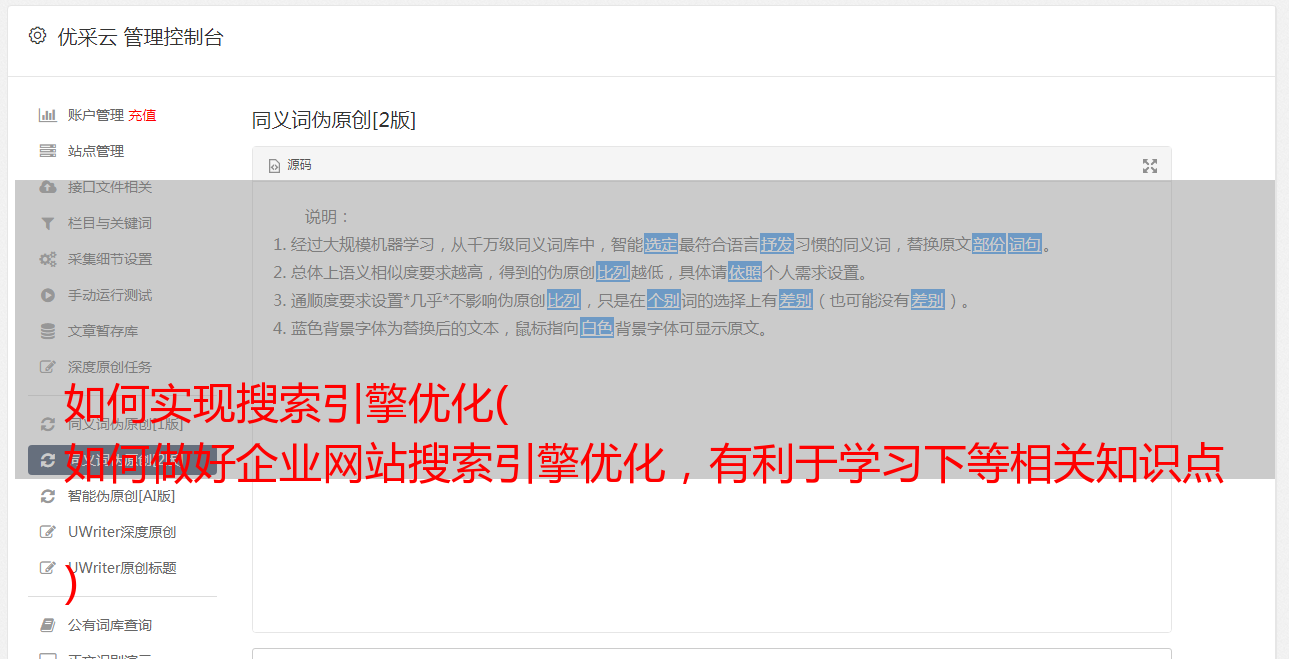Toggle fullscreen with the expand arrows icon
The width and height of the screenshot is (1289, 659).
pyautogui.click(x=1150, y=166)
